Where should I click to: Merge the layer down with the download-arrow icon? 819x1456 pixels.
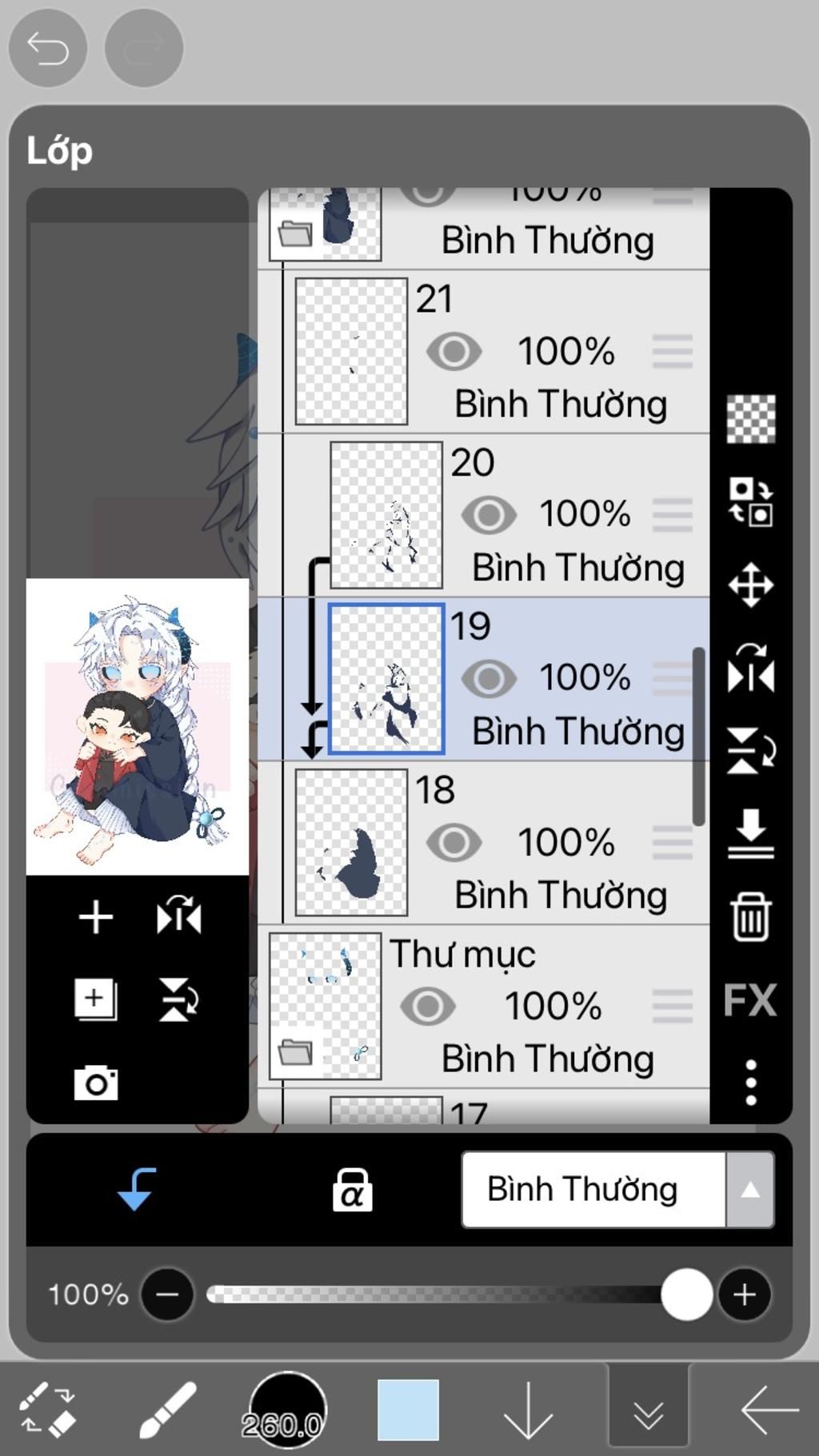tap(750, 833)
